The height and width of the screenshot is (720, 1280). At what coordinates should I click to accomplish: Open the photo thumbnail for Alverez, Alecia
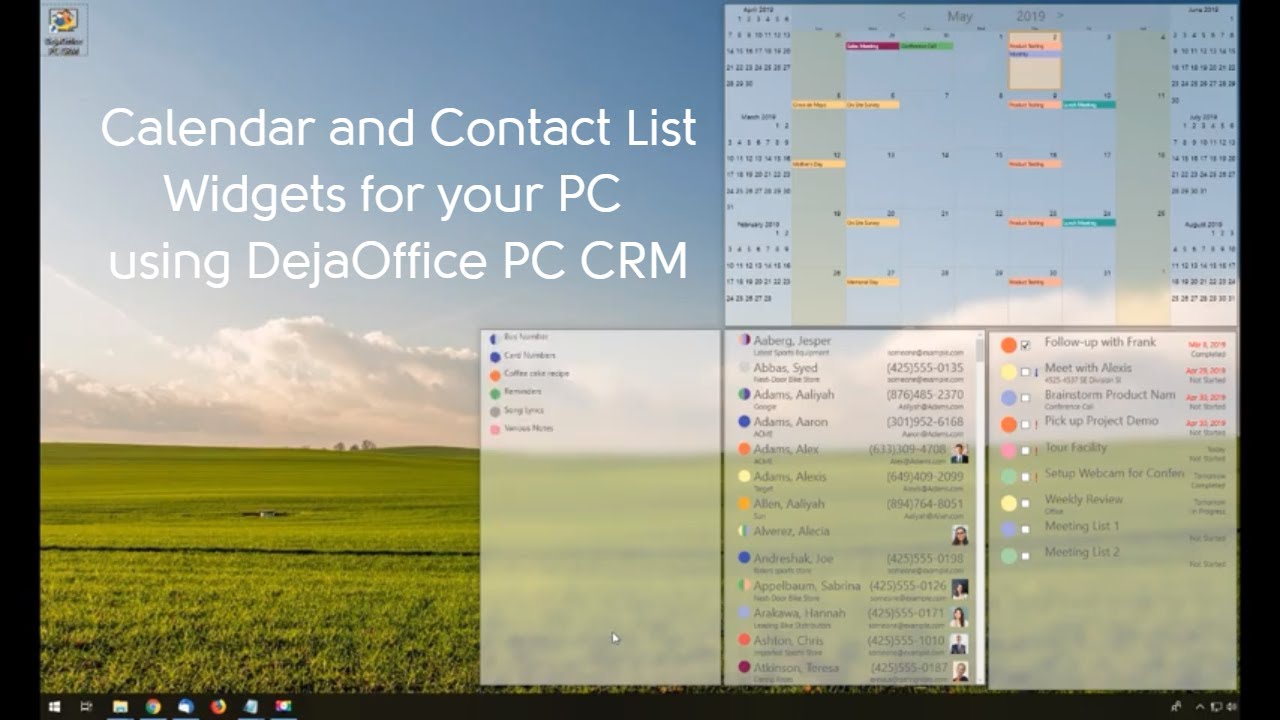pos(959,535)
